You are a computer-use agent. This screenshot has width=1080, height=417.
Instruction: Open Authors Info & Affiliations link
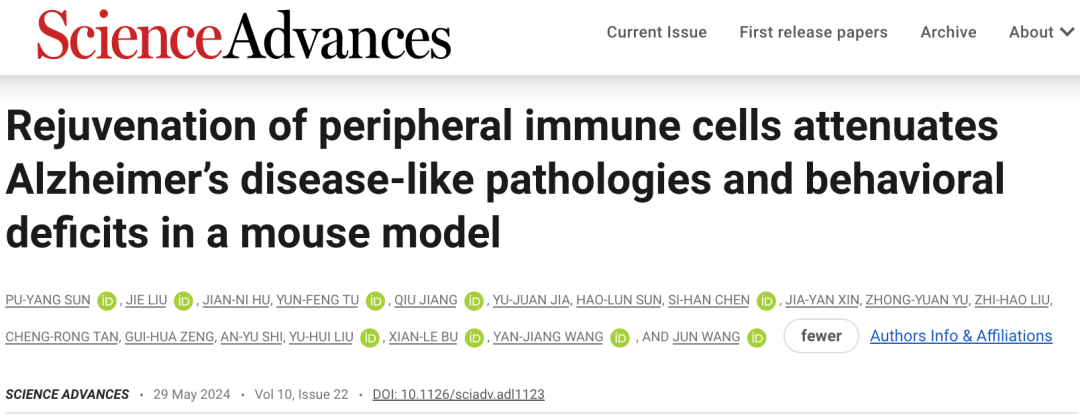[961, 336]
